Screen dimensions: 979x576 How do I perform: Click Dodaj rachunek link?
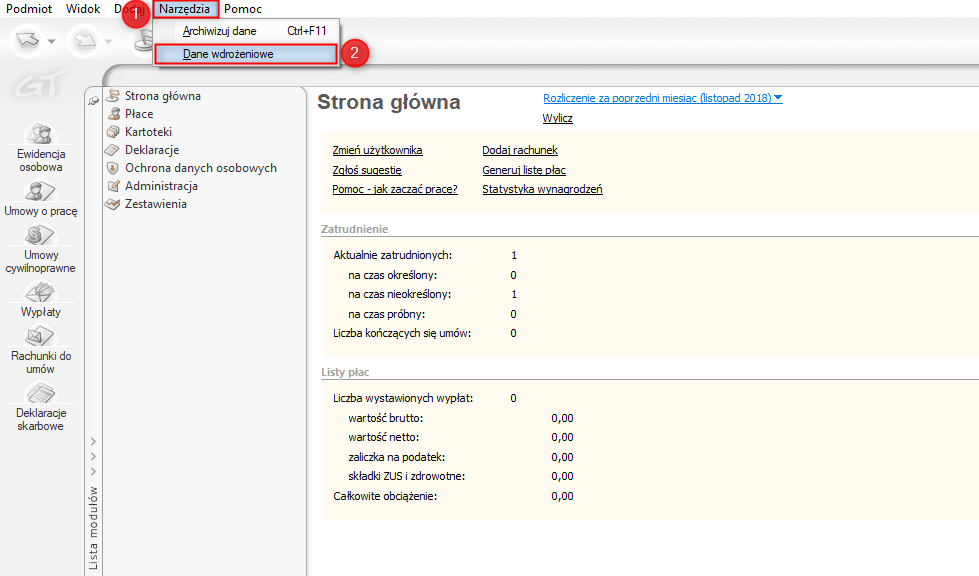pyautogui.click(x=519, y=150)
